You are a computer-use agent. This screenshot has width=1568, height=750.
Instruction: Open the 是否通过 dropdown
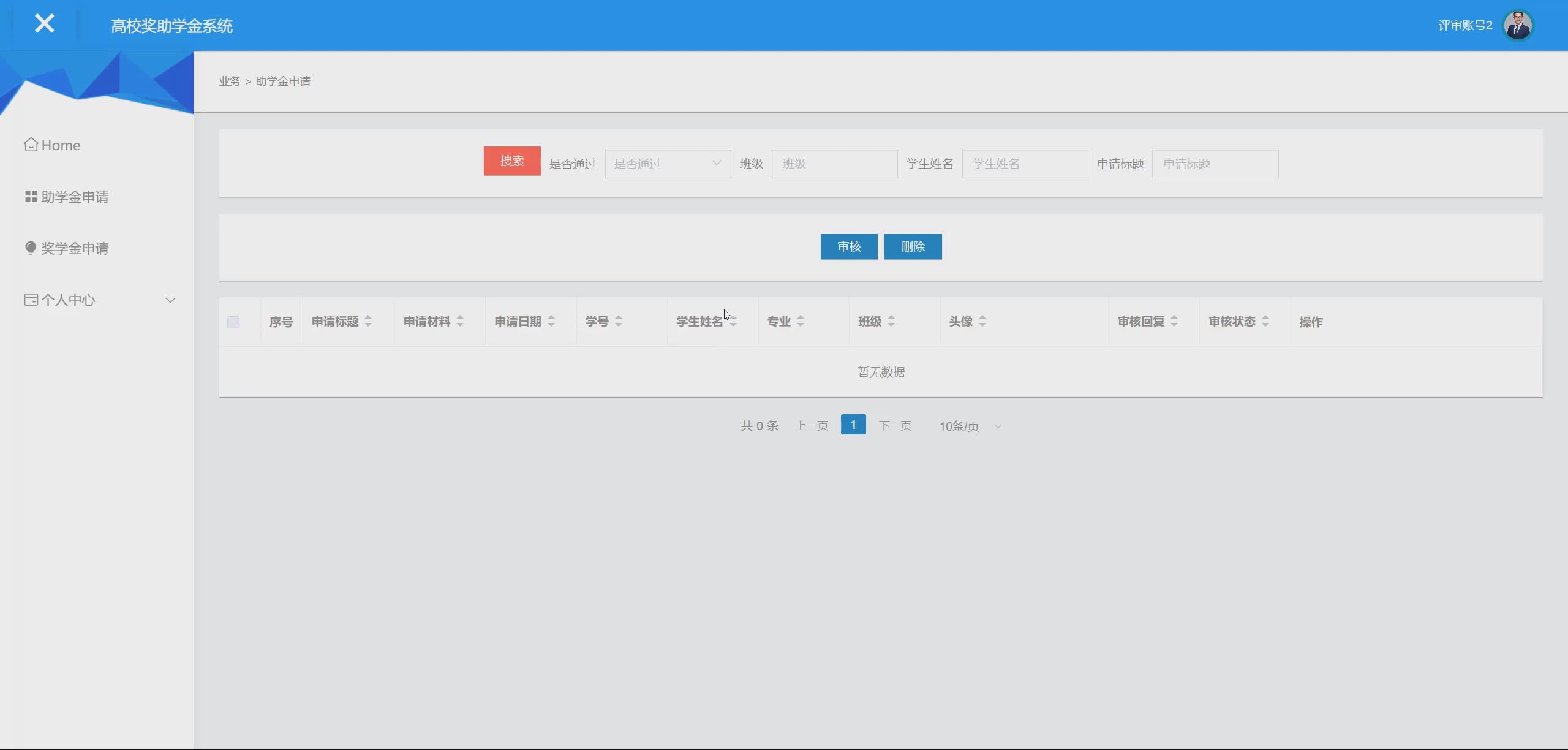[667, 164]
